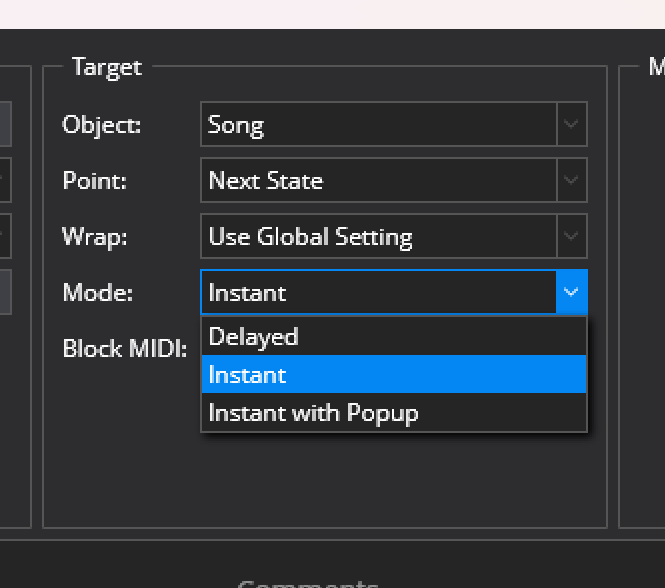Expand the Point dropdown chevron
This screenshot has height=588, width=665.
pyautogui.click(x=571, y=180)
